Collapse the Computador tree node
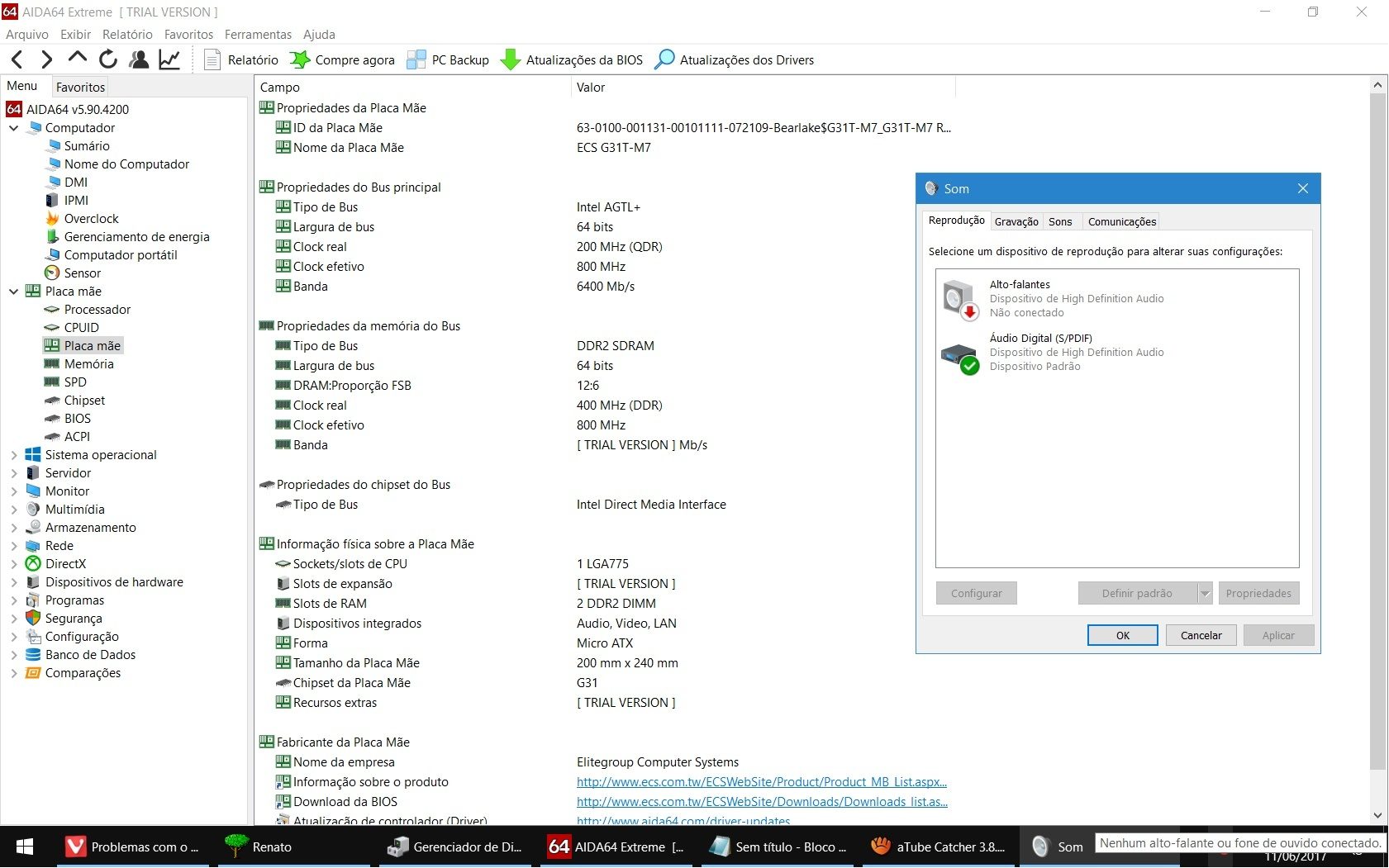 [13, 128]
